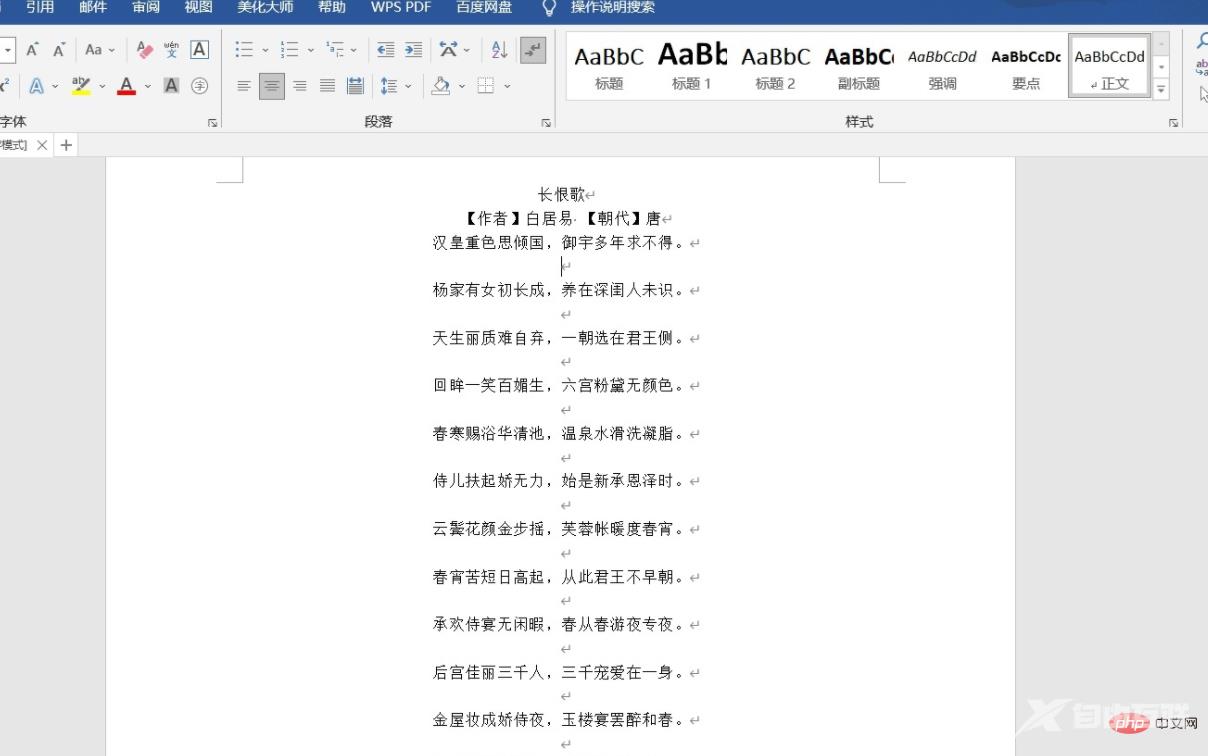Click the Increase Indent icon

[x=413, y=50]
